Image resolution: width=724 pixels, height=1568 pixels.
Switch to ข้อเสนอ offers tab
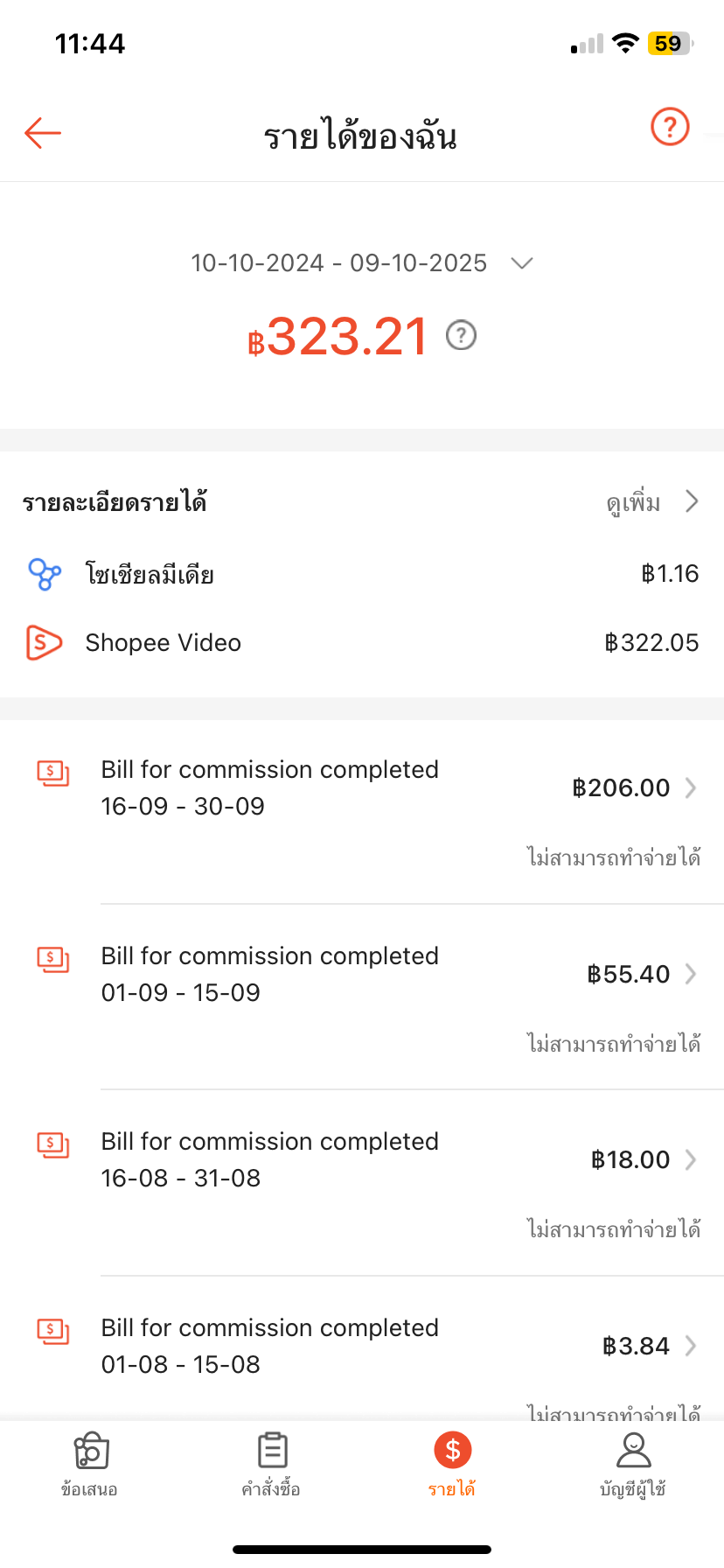point(90,1464)
